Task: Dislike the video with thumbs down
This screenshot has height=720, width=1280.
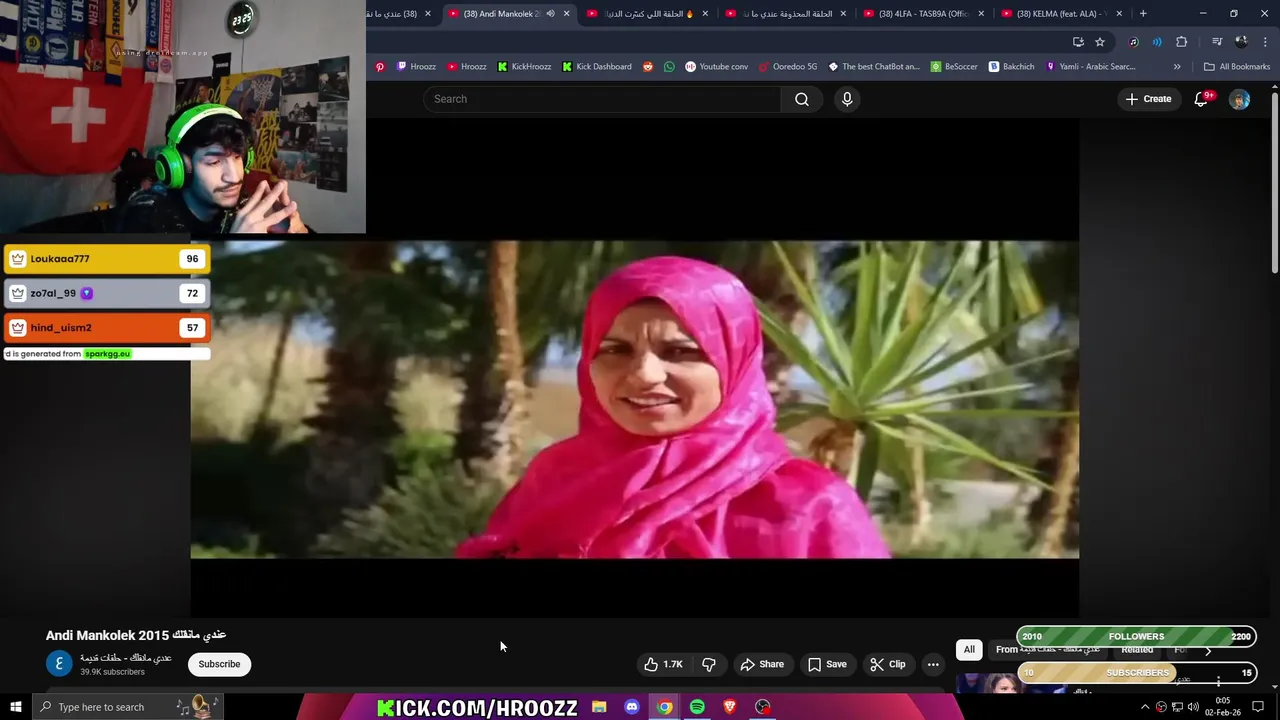Action: (709, 664)
